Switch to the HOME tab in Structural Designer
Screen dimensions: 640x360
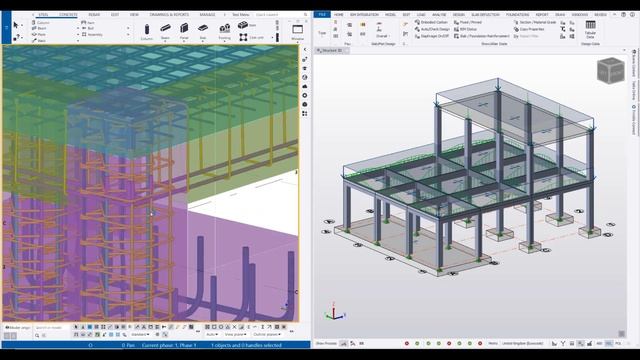pos(338,15)
